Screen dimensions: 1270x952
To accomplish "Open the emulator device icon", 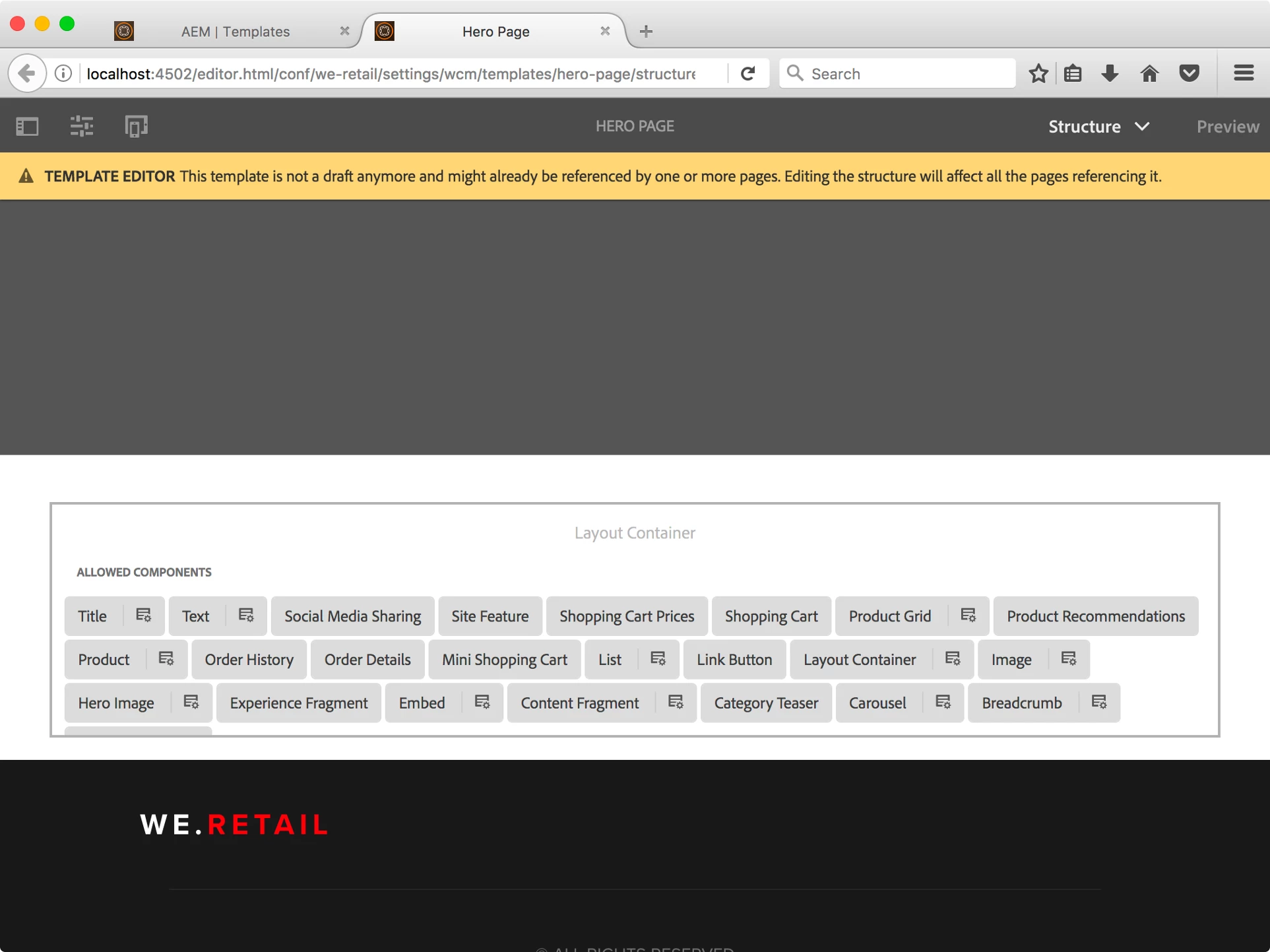I will point(136,126).
